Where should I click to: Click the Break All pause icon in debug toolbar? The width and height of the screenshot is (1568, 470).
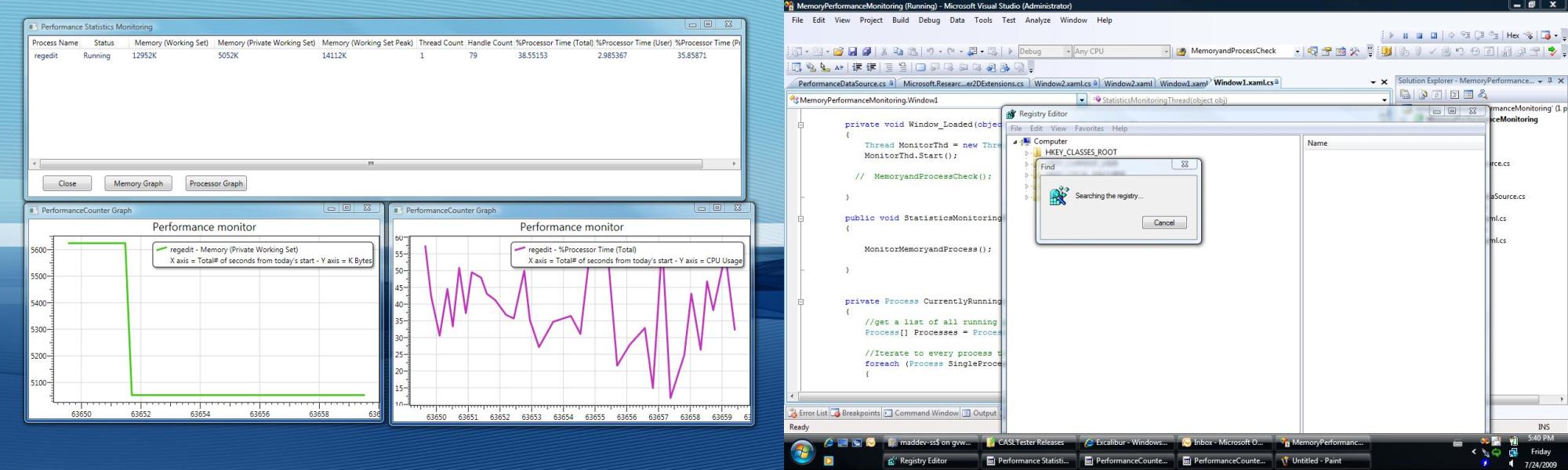coord(1405,35)
